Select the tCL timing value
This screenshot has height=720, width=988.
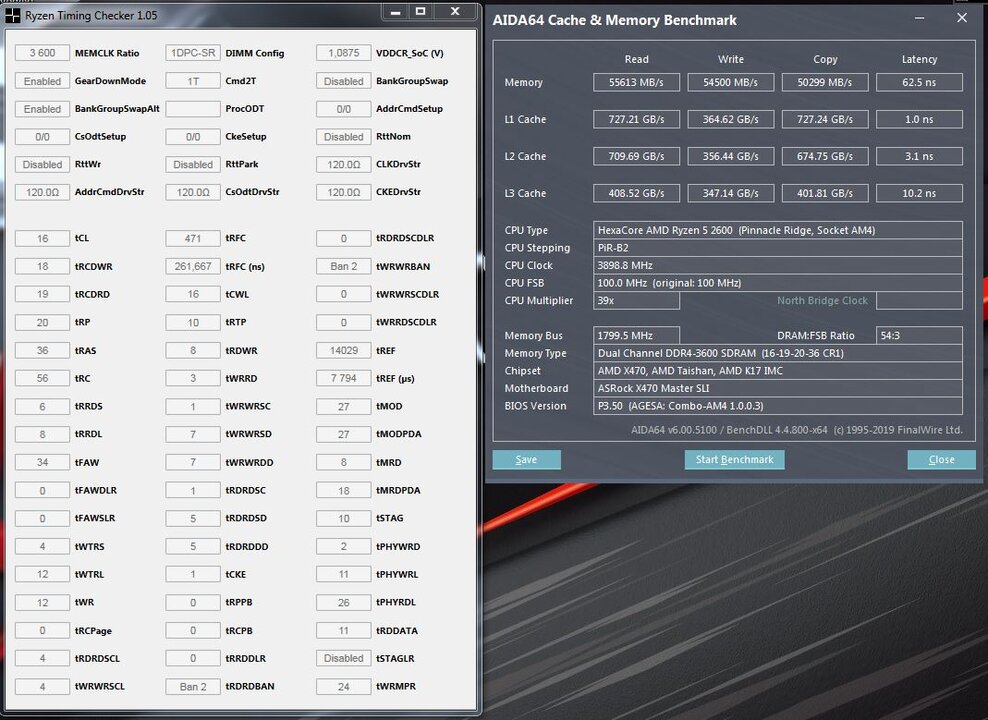[42, 238]
